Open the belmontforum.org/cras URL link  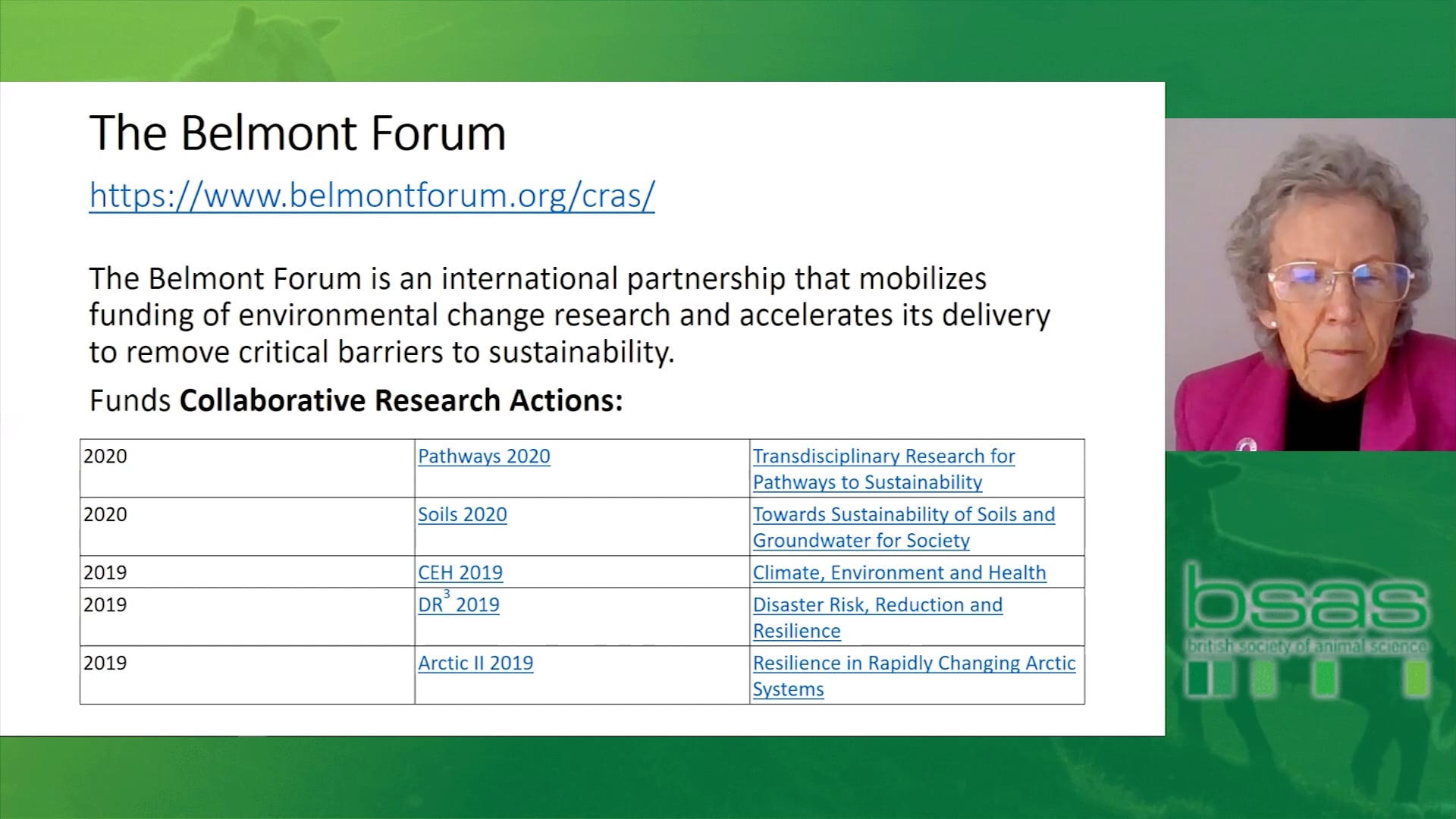coord(372,196)
